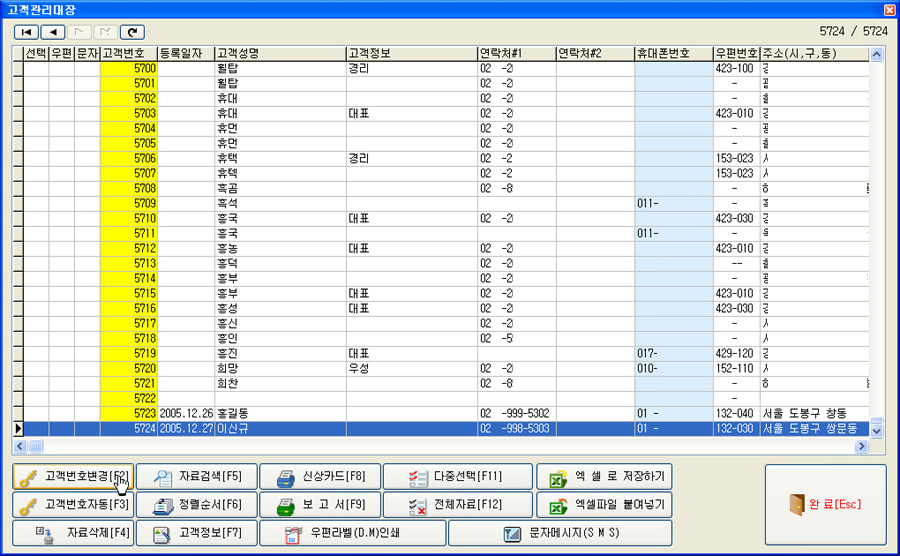The height and width of the screenshot is (556, 900).
Task: Show 전체자료[F12] all data
Action: point(458,505)
